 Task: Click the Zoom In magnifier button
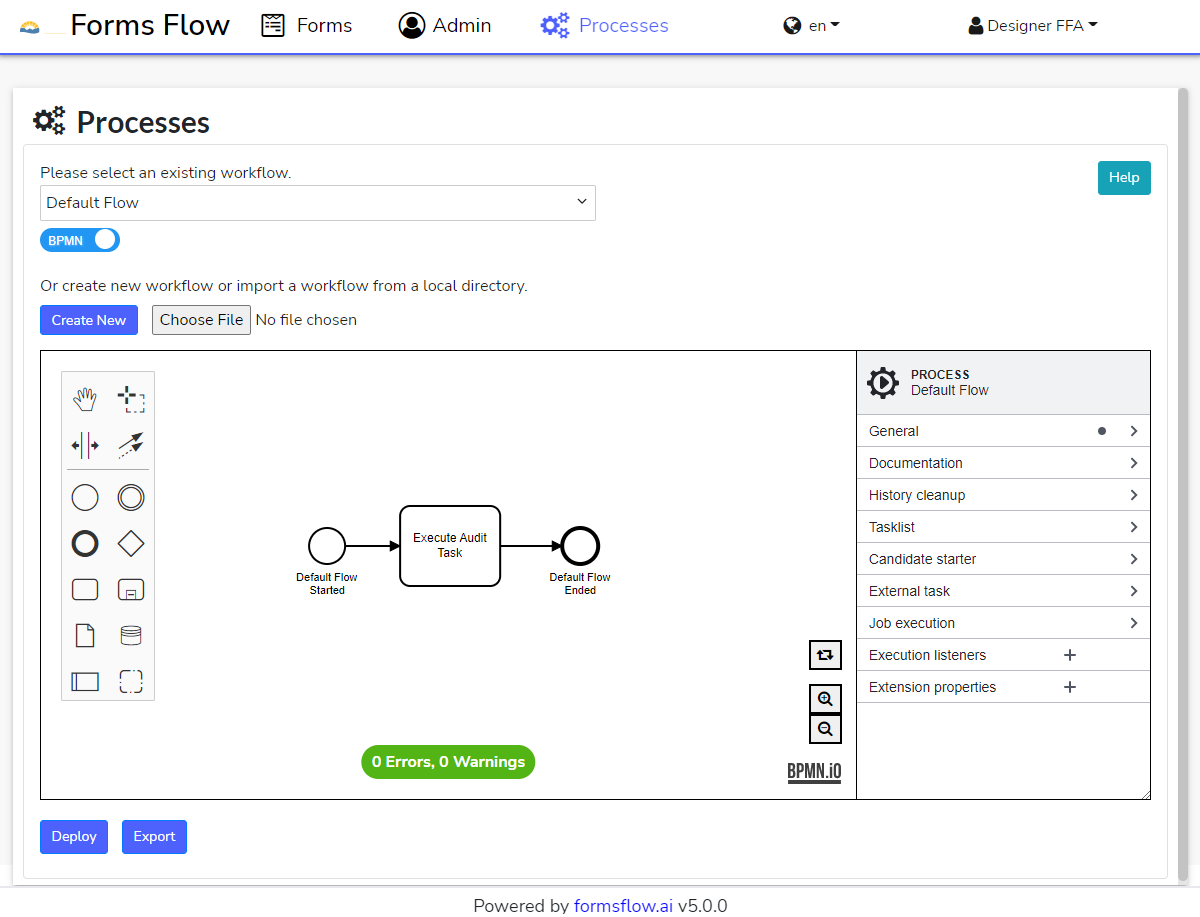(x=825, y=699)
